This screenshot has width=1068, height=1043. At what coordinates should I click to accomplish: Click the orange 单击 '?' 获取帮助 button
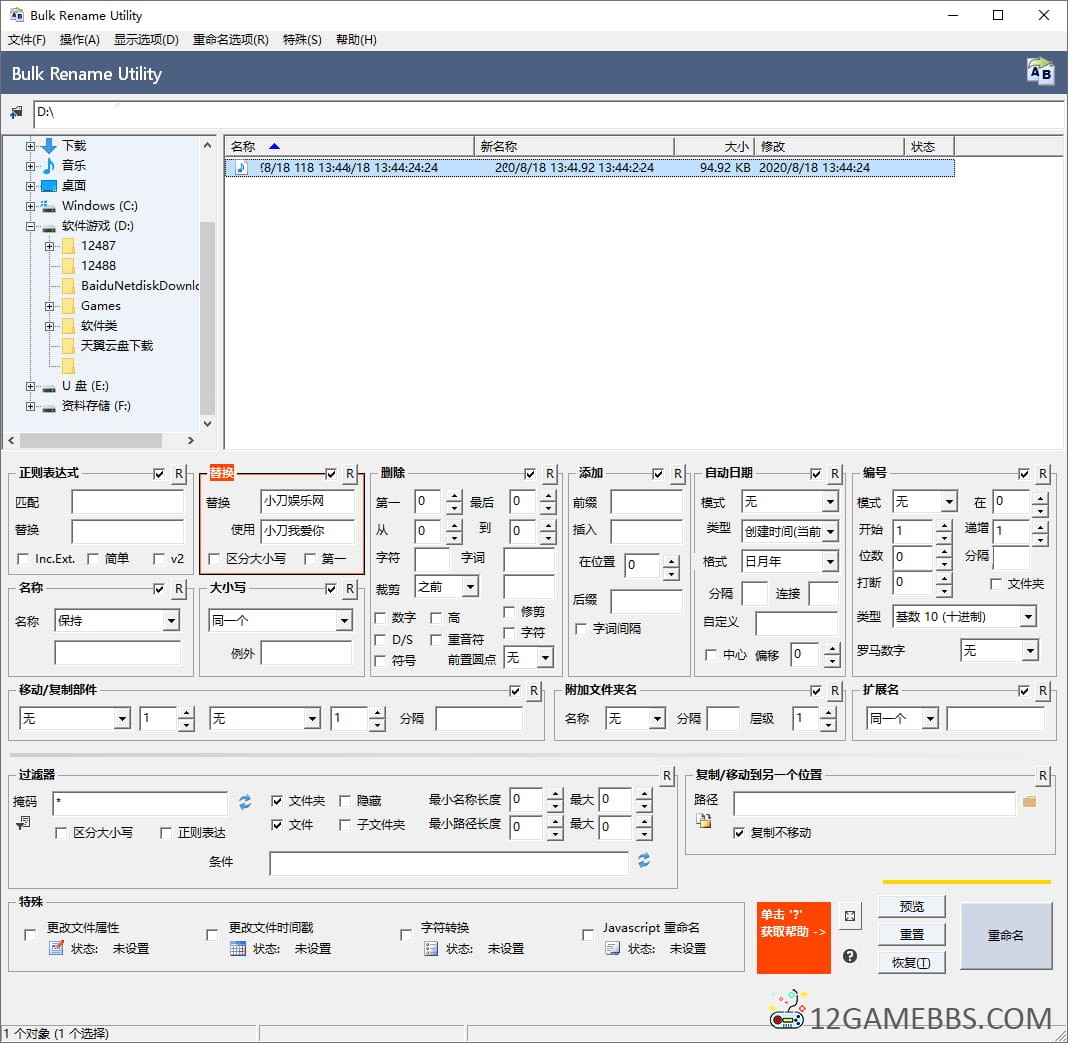coord(794,937)
